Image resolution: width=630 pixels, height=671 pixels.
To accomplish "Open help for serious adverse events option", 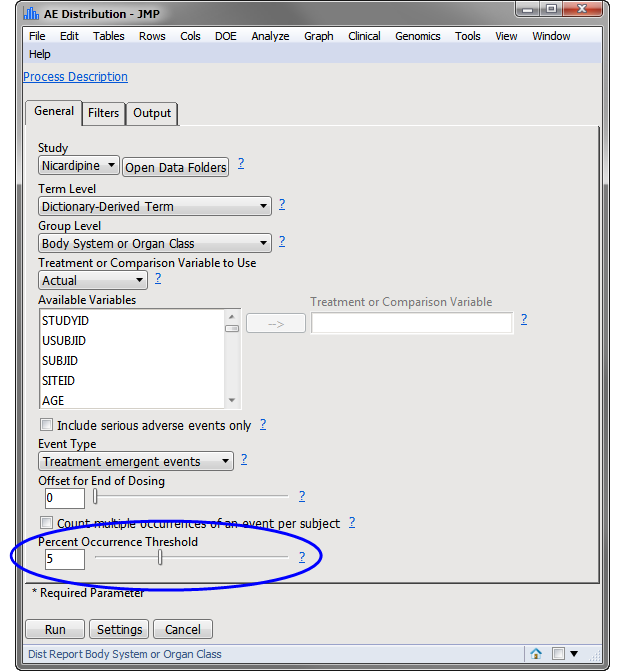I will 263,424.
